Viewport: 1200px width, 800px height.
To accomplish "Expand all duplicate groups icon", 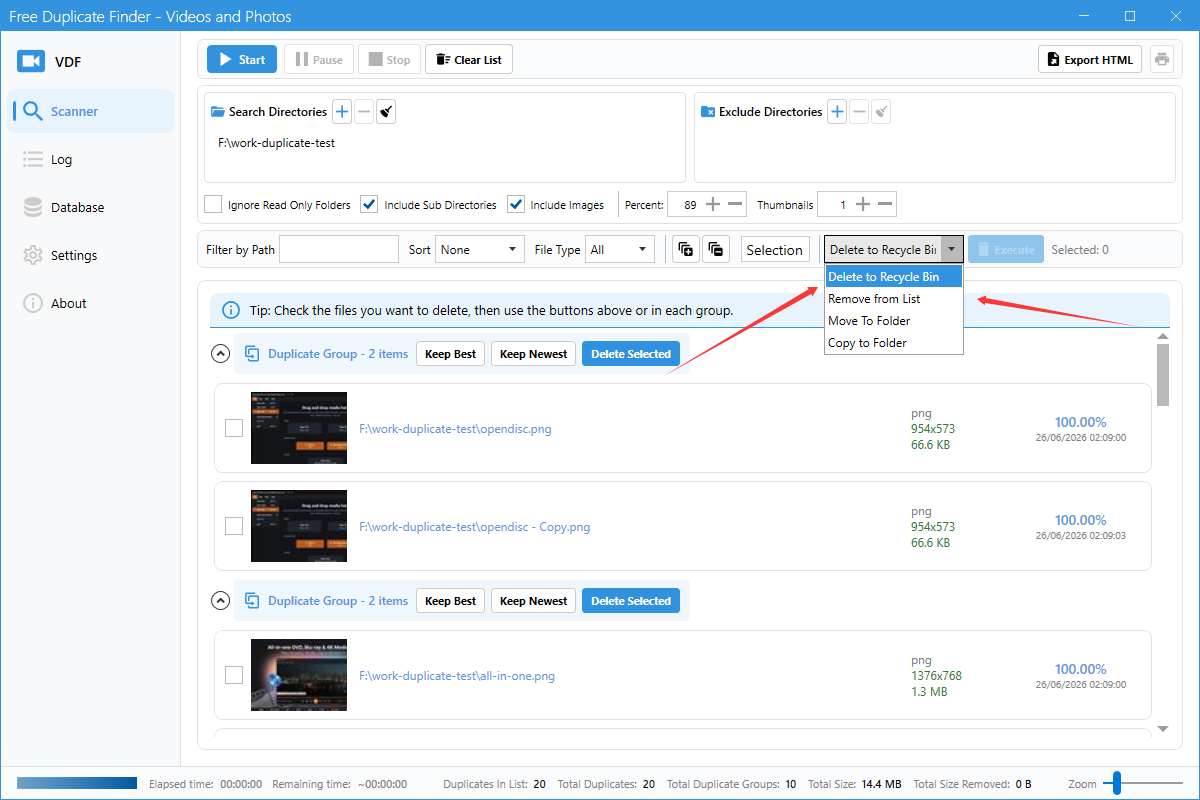I will [686, 250].
